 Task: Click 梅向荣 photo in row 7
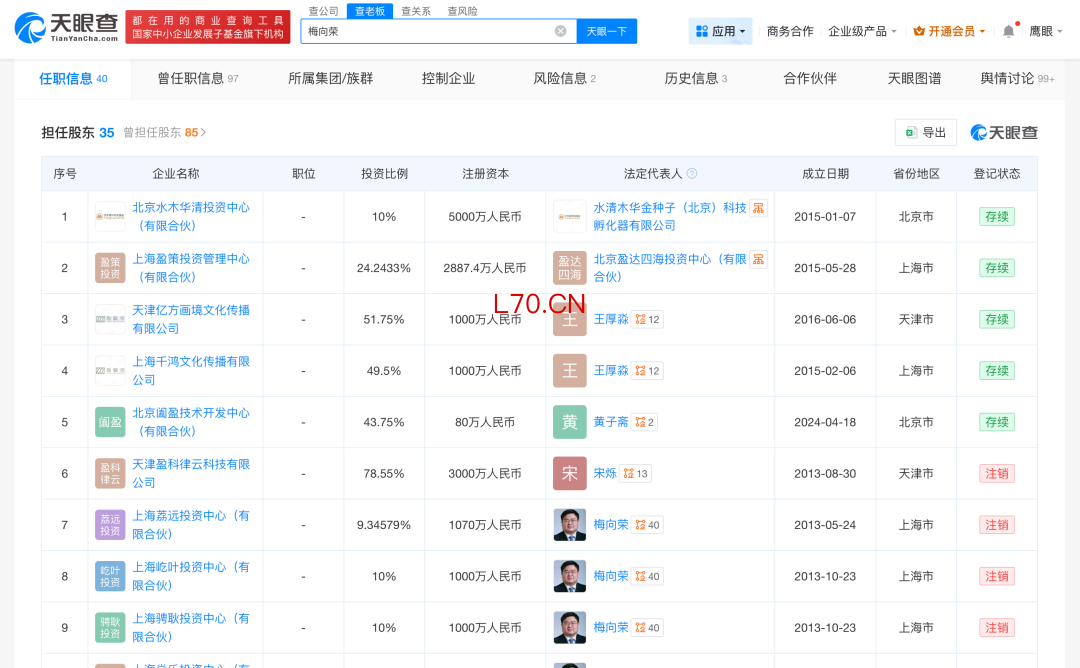click(x=570, y=525)
